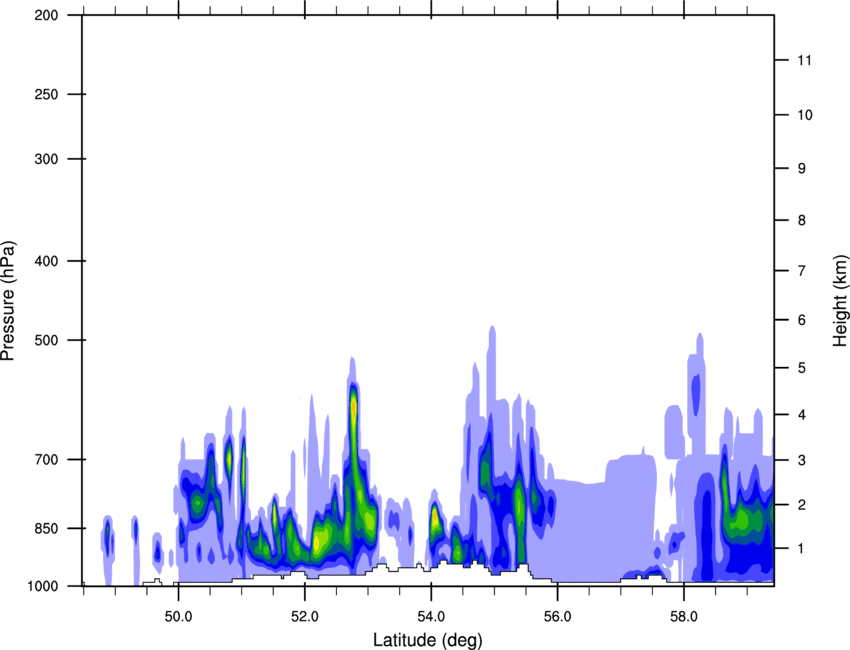The image size is (850, 650).
Task: Select the 700 pressure tick label
Action: tap(46, 459)
